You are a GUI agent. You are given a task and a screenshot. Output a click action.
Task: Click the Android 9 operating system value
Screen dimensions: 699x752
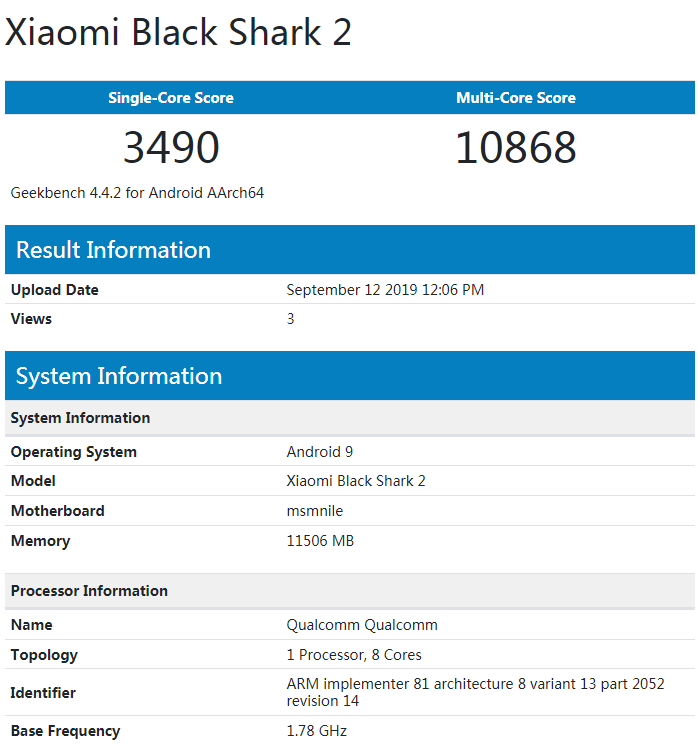pos(320,452)
